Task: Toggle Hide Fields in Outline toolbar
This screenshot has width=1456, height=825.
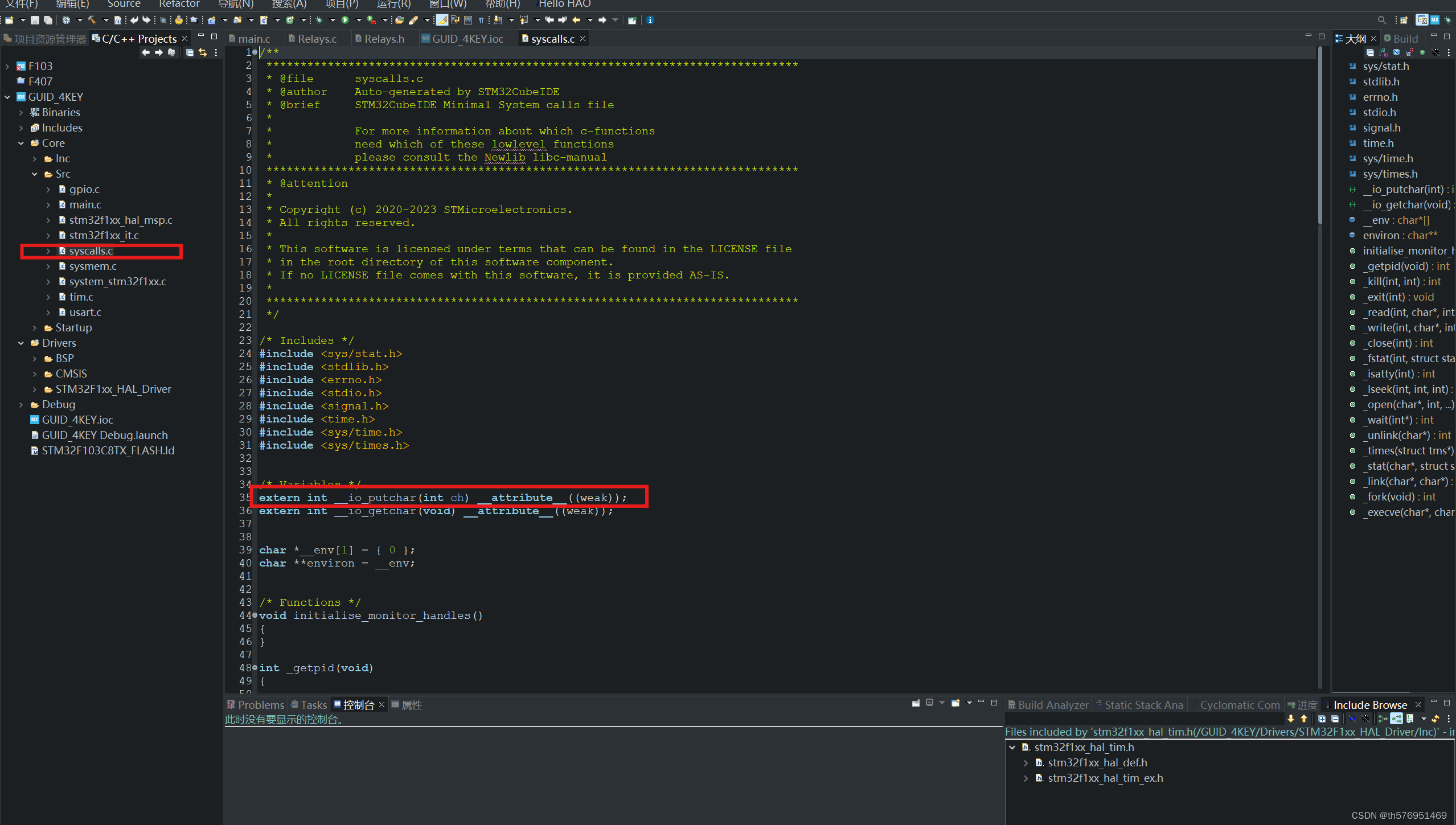Action: coord(1396,52)
